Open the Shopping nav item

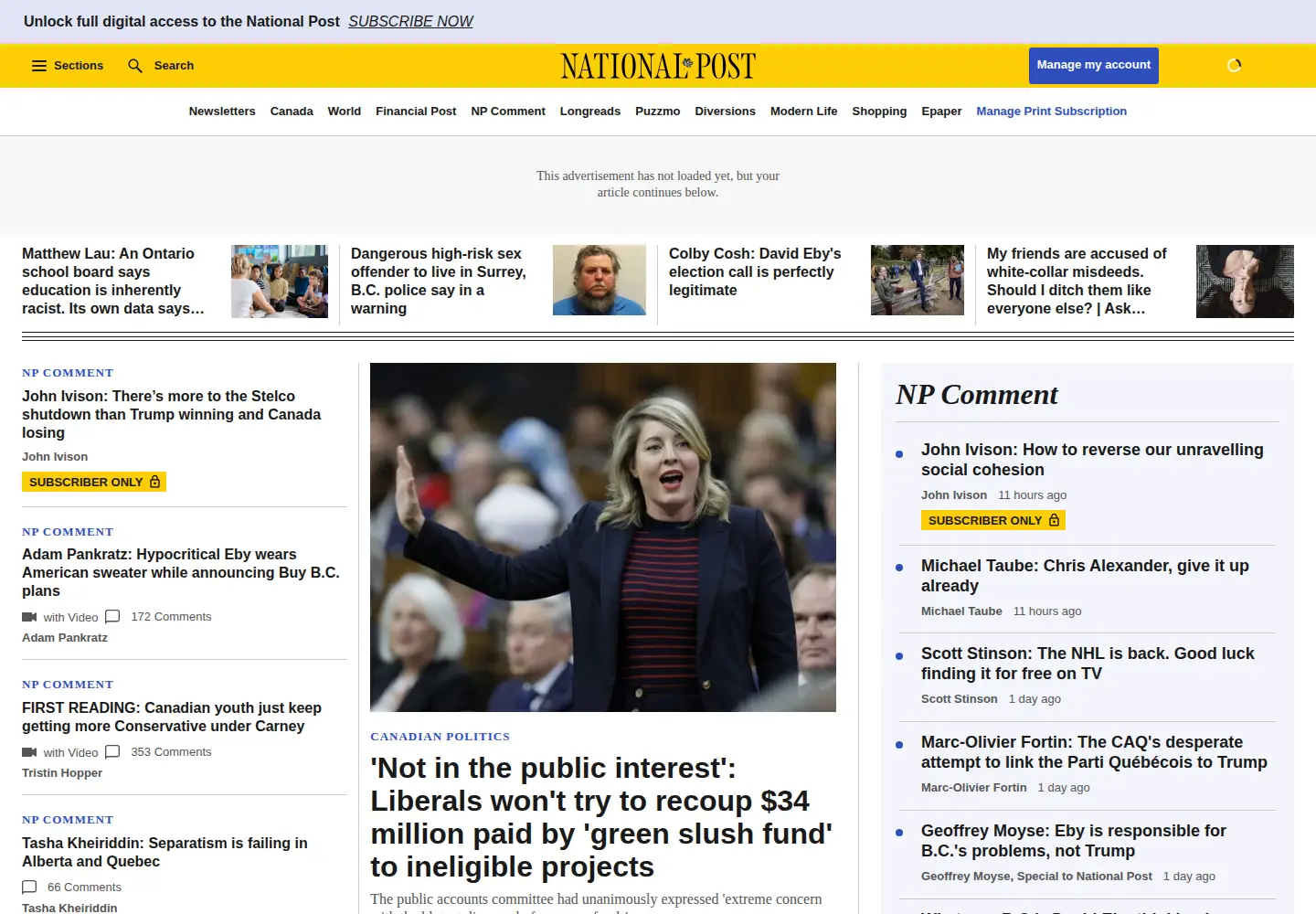click(x=879, y=112)
